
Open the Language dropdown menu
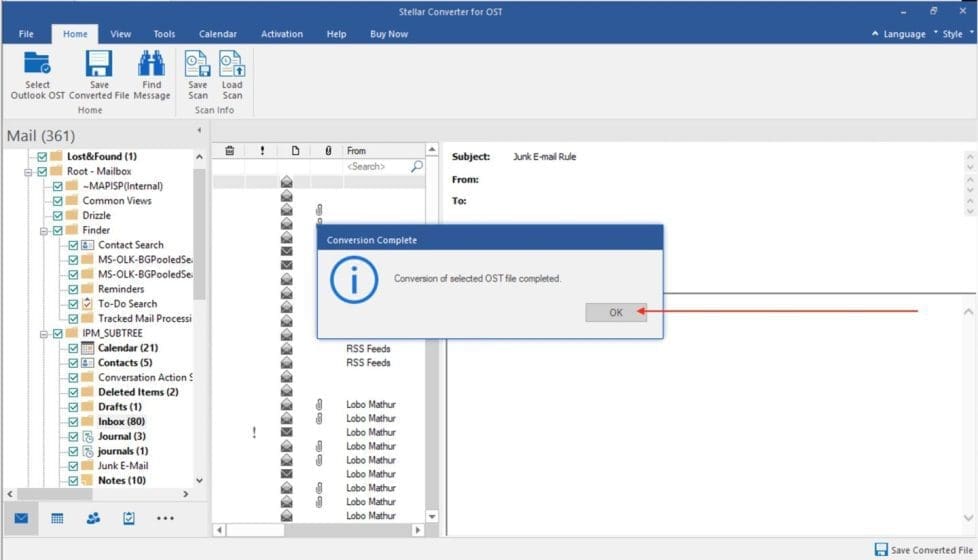899,34
